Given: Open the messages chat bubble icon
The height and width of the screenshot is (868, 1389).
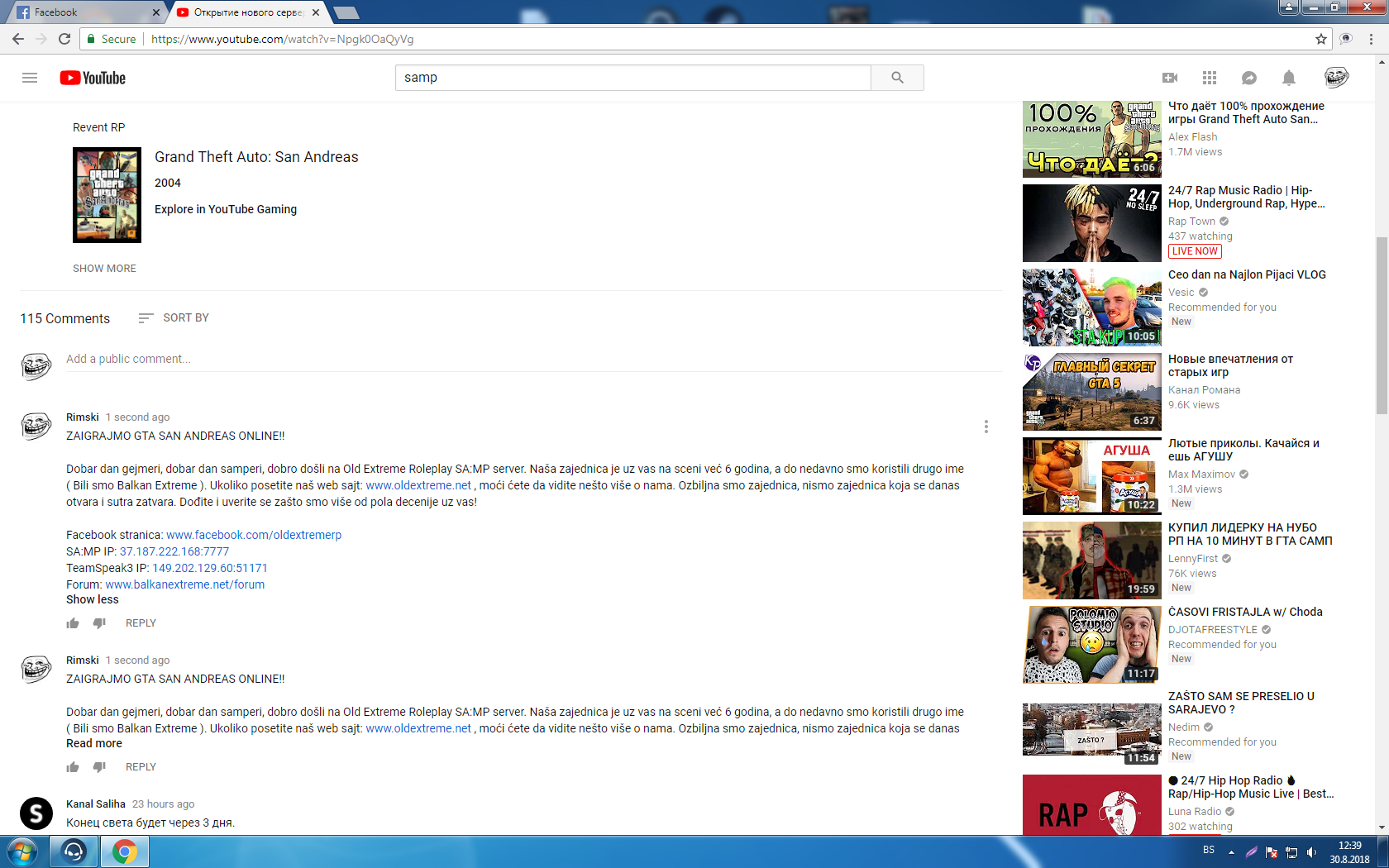Looking at the screenshot, I should pyautogui.click(x=1249, y=78).
